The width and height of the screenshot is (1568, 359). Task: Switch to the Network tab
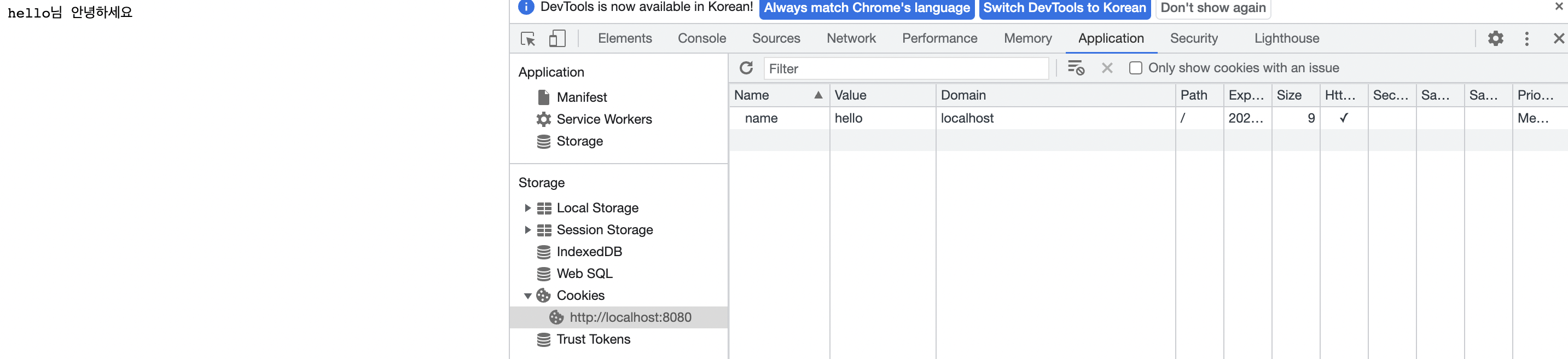(851, 38)
